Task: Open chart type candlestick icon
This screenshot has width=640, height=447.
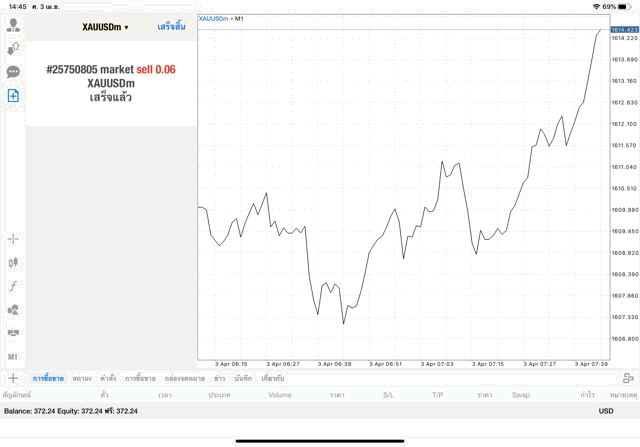Action: [x=13, y=262]
